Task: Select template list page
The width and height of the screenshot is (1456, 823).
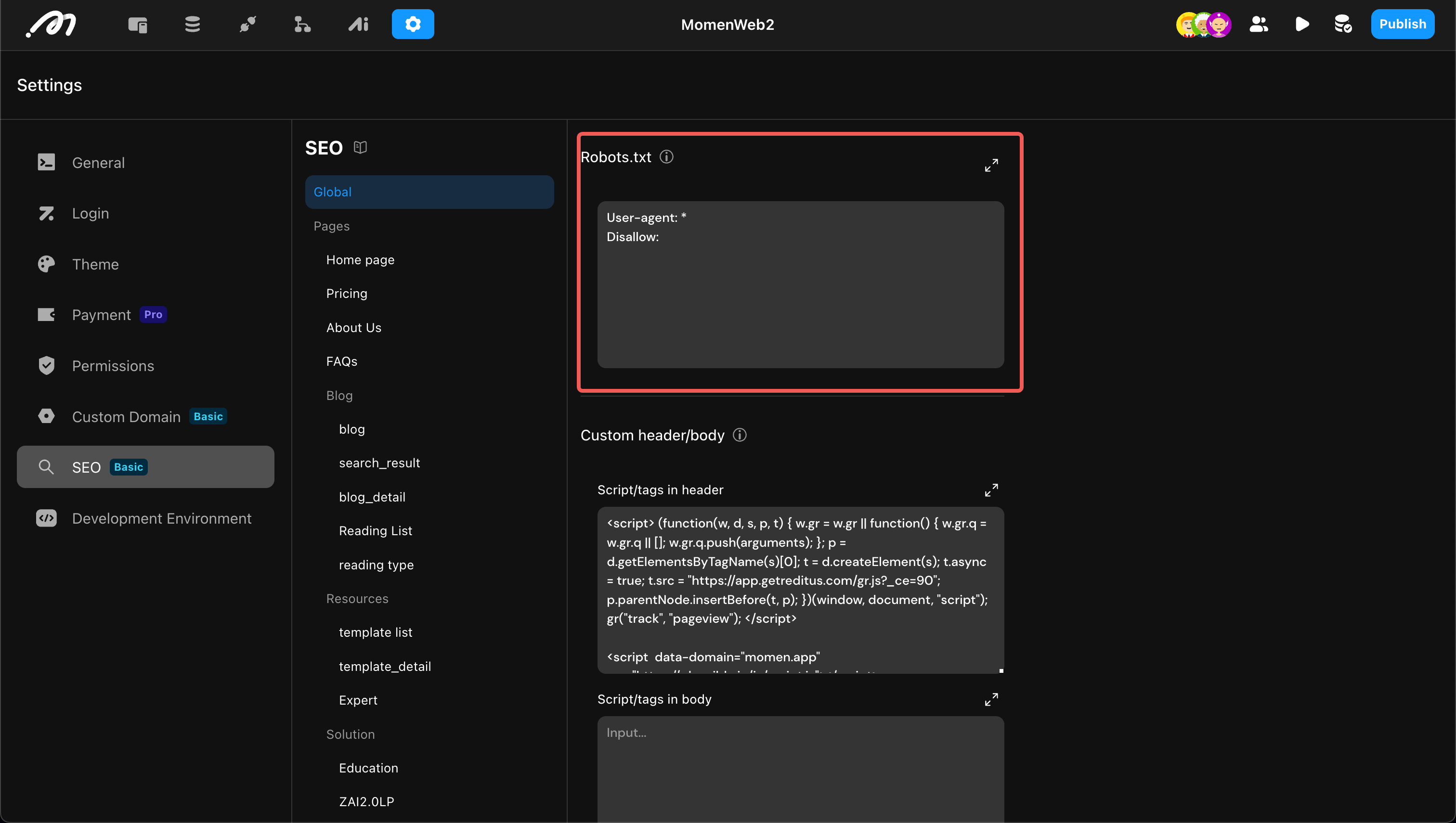Action: pyautogui.click(x=376, y=632)
